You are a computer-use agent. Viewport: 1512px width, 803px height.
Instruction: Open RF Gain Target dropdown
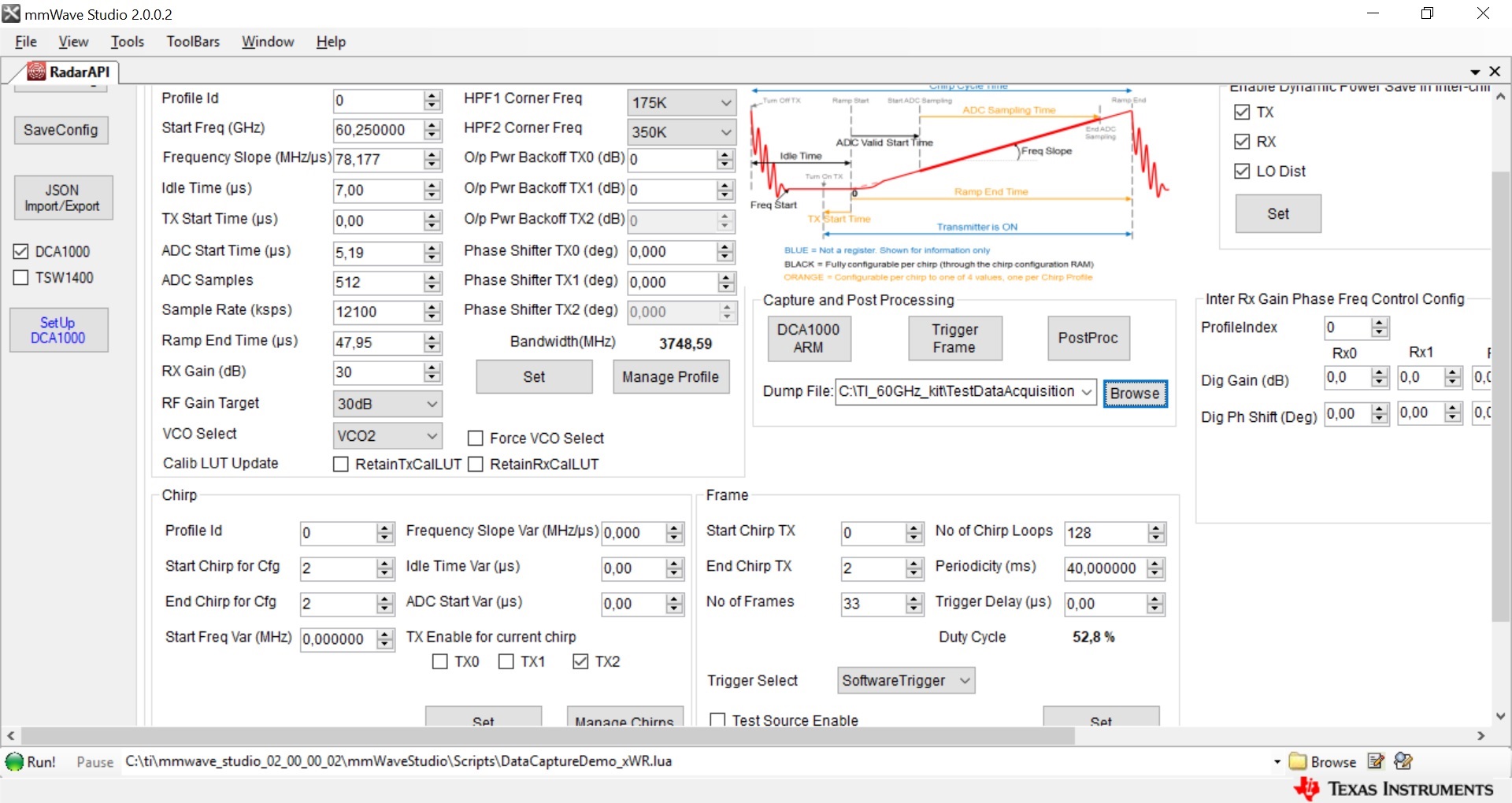387,404
